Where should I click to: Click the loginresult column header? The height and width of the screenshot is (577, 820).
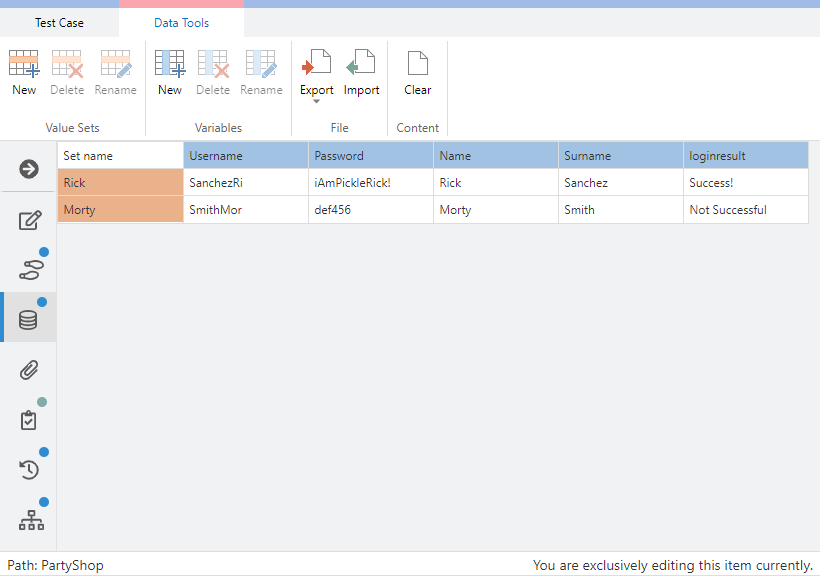745,156
